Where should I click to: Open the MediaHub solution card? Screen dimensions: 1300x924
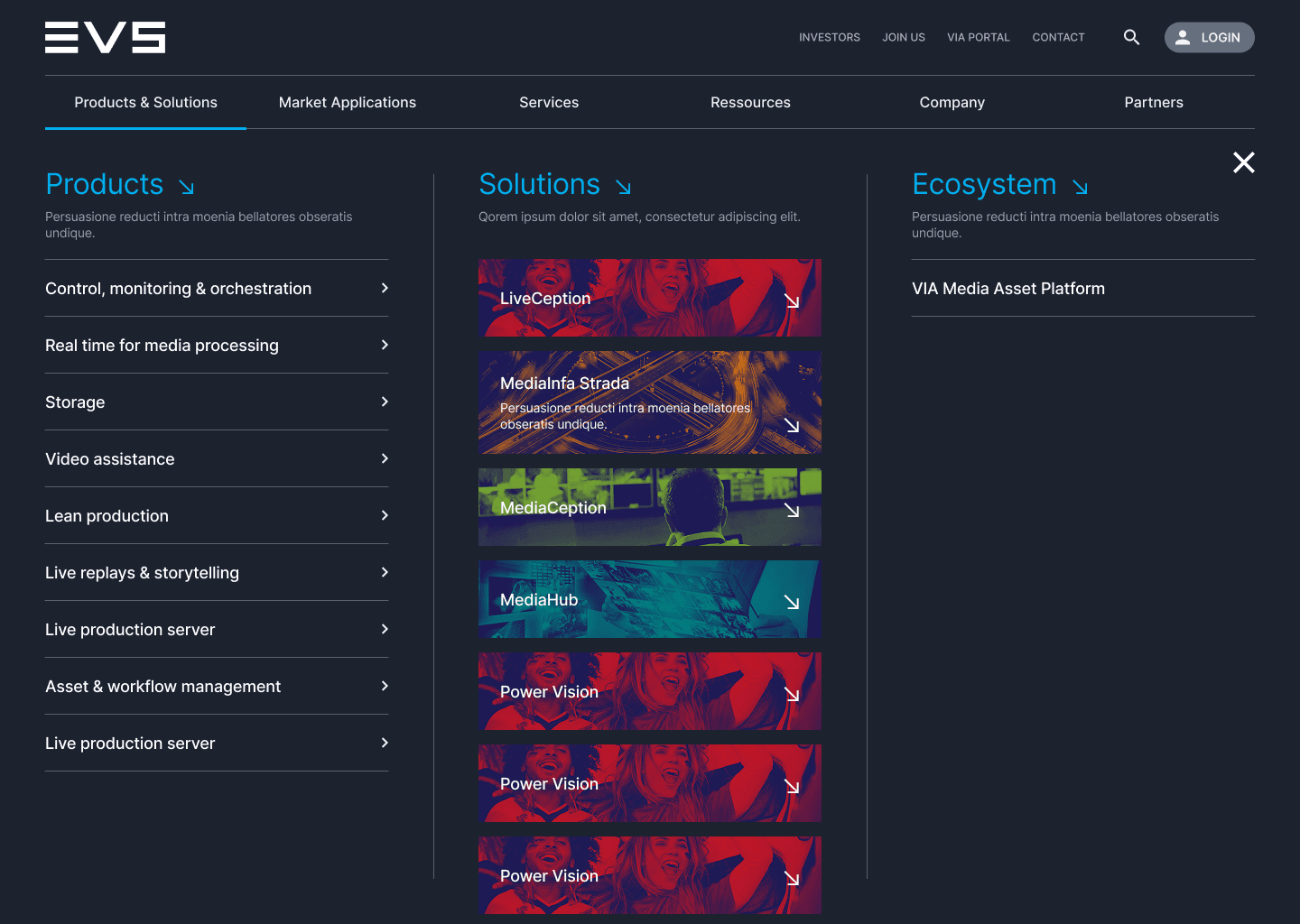coord(650,599)
